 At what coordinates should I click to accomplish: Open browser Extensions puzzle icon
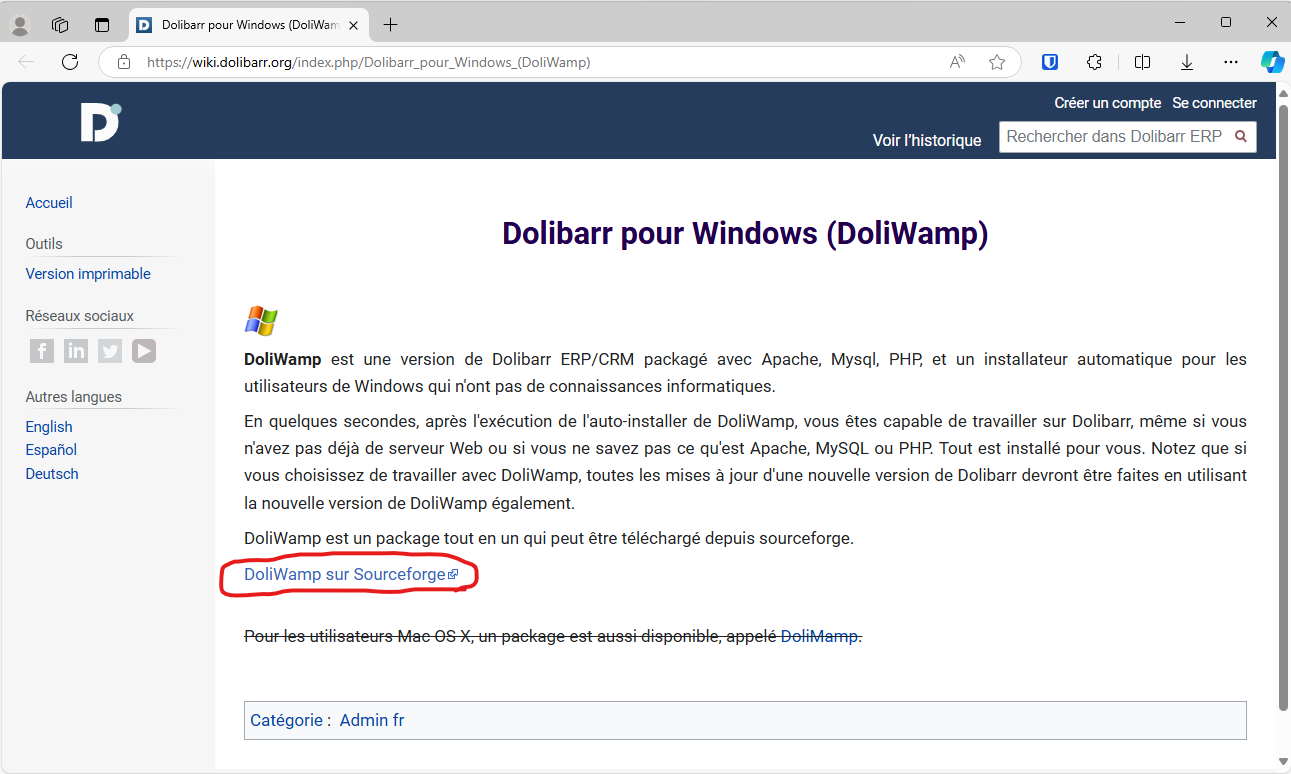click(1094, 62)
